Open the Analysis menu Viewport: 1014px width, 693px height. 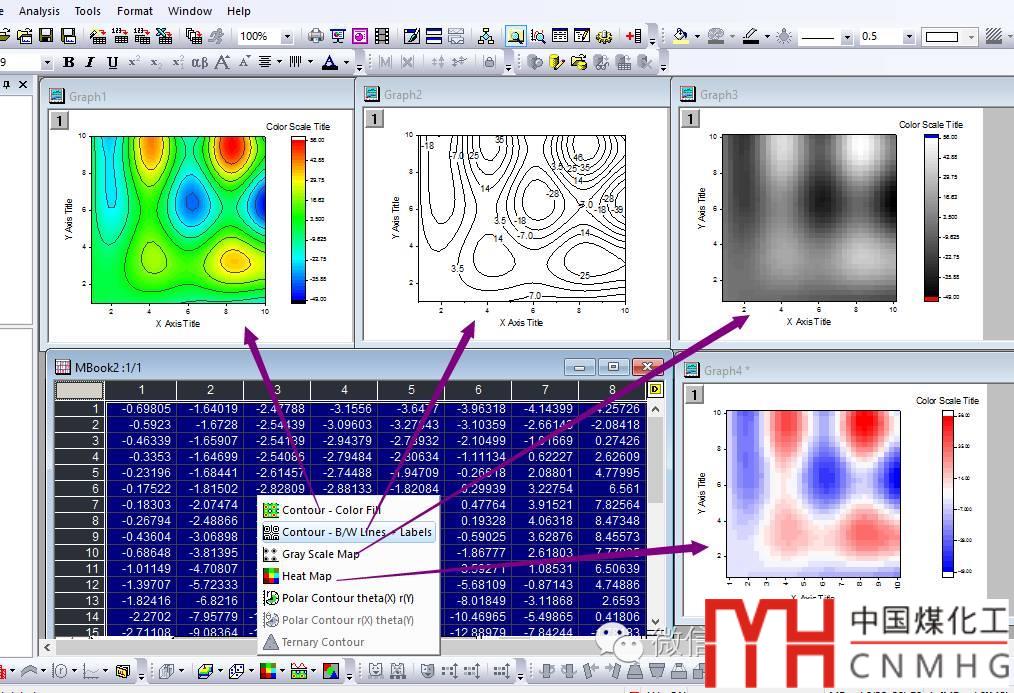click(39, 11)
